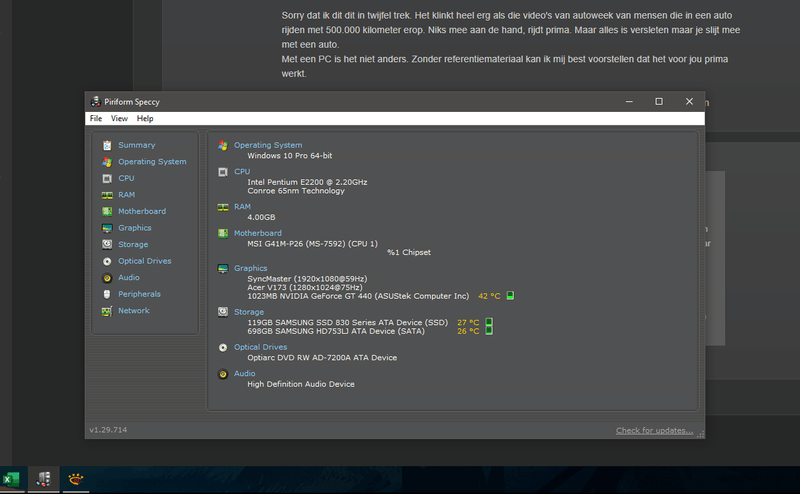Viewport: 800px width, 494px height.
Task: Click the Storage heading link in summary
Action: click(x=249, y=312)
